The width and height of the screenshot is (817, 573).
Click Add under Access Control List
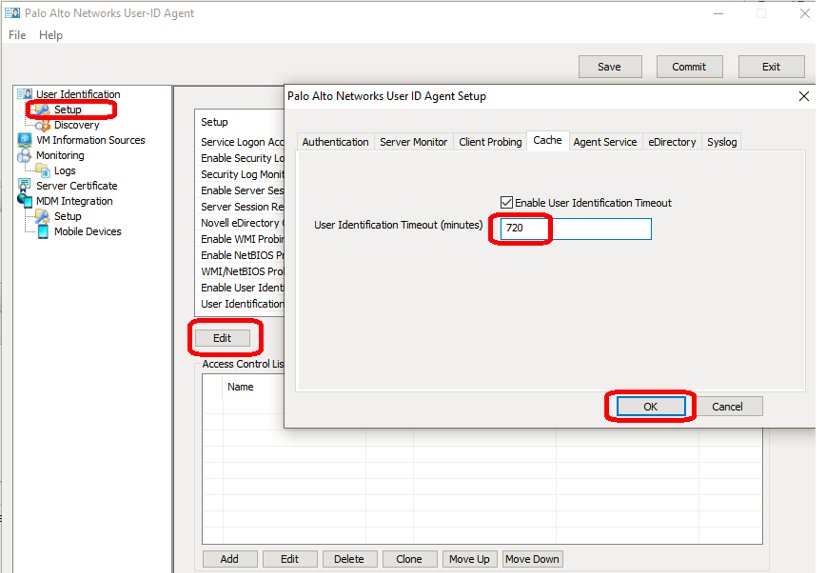(229, 559)
